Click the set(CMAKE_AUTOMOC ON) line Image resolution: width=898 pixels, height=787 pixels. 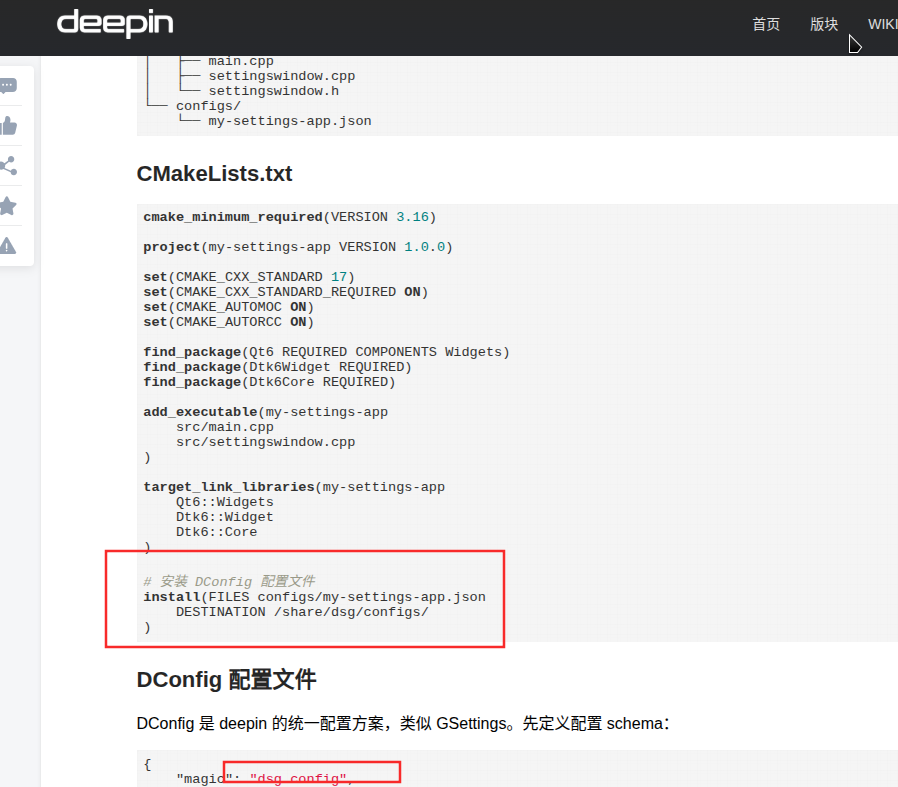pos(229,307)
